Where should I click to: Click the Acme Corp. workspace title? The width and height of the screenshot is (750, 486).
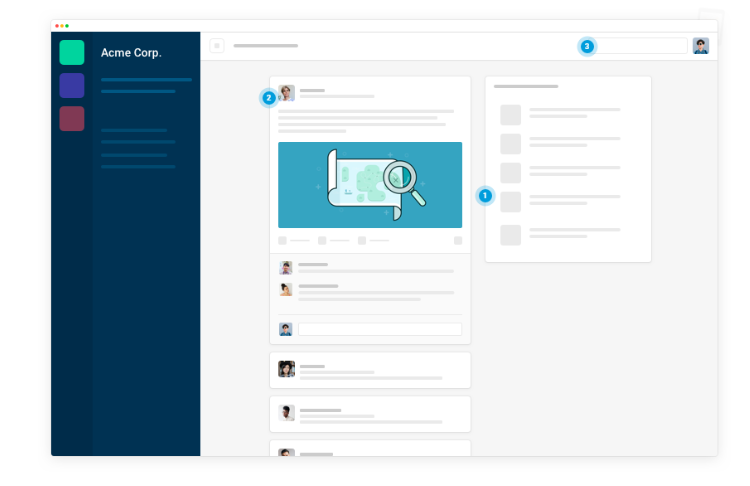(131, 53)
